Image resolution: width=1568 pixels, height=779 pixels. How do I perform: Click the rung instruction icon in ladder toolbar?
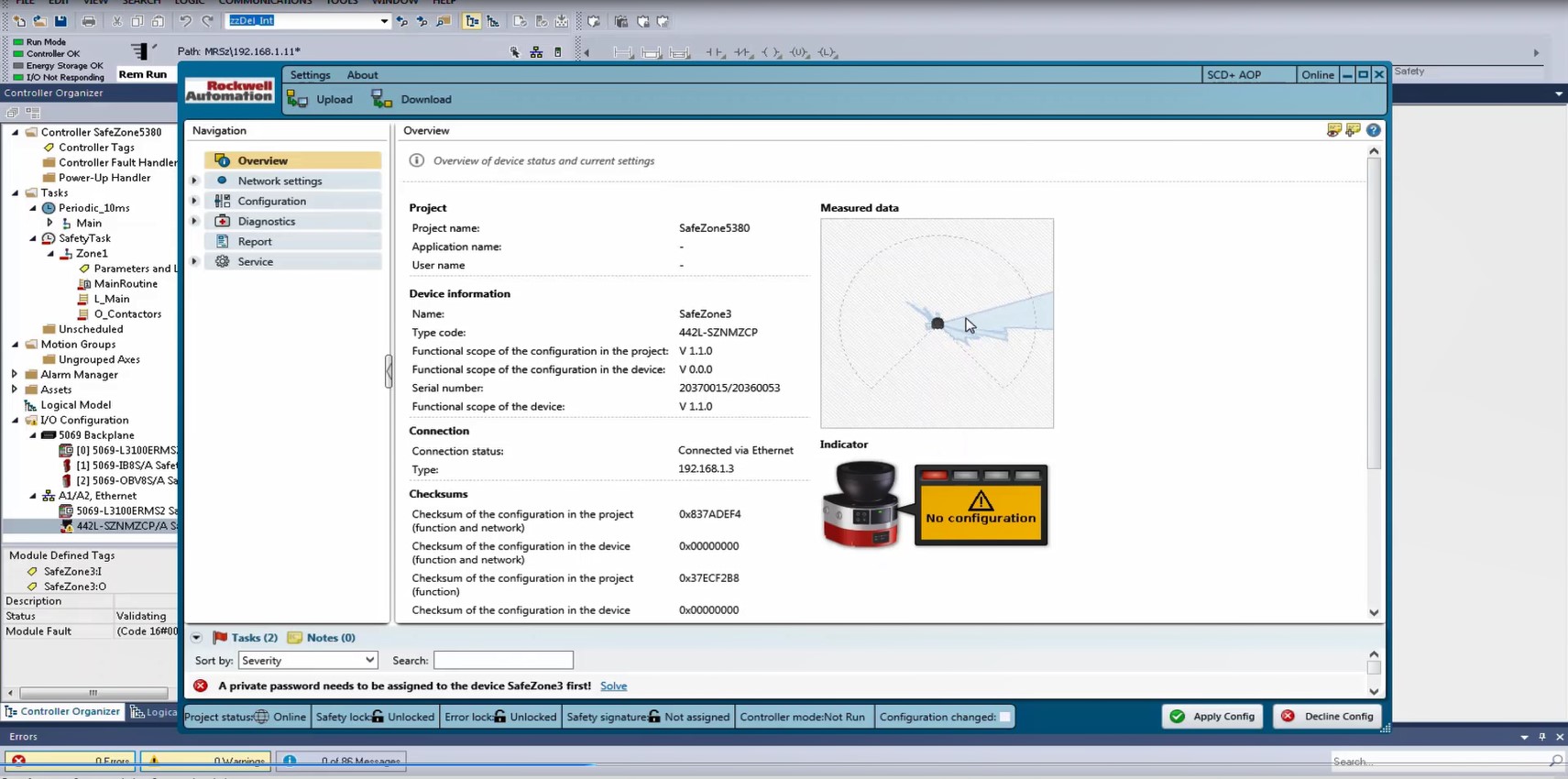point(623,52)
